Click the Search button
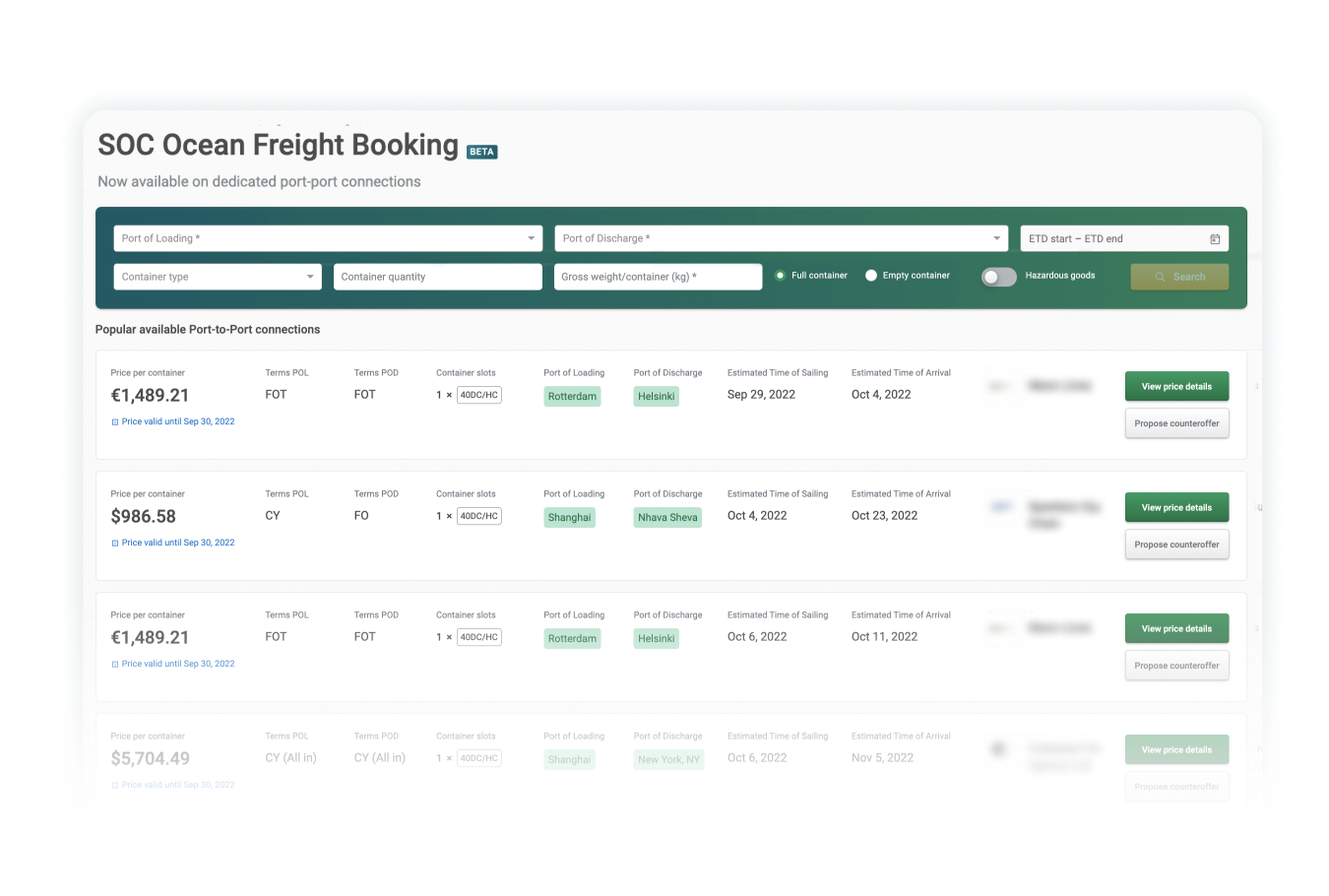Screen dimensions: 1329x896 pyautogui.click(x=1179, y=277)
